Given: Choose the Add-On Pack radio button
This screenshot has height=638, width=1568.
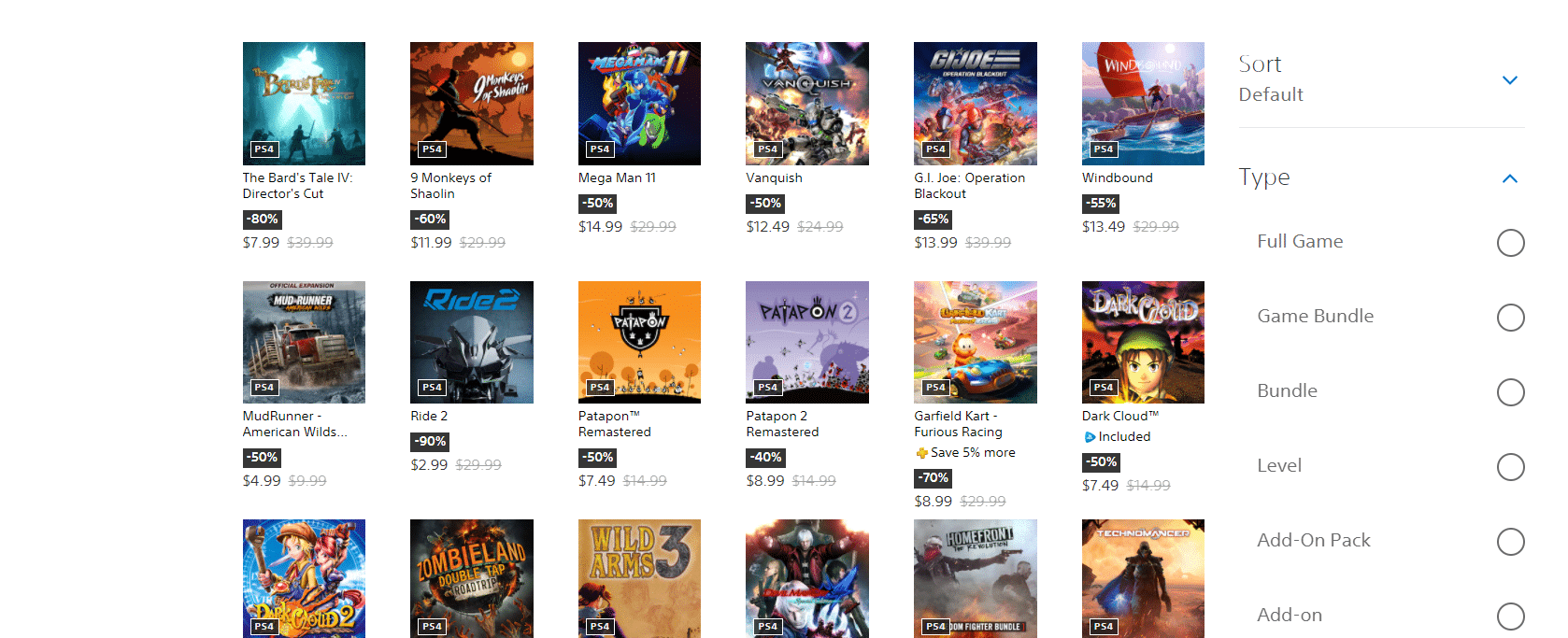Looking at the screenshot, I should coord(1510,542).
